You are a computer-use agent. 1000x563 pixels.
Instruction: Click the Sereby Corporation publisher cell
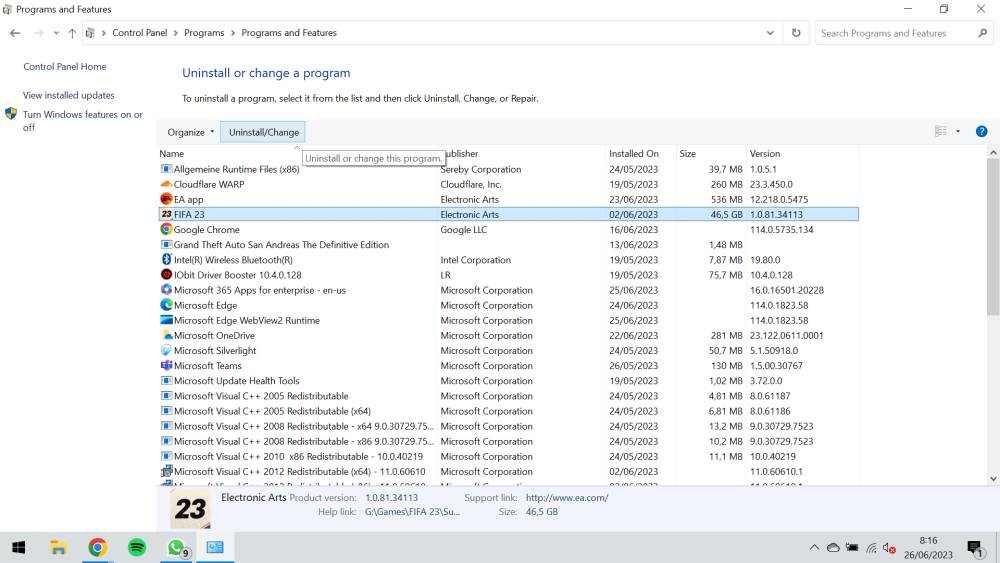tap(481, 169)
